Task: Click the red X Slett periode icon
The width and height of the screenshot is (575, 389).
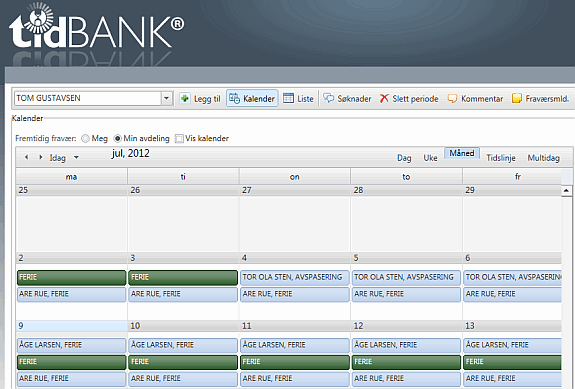Action: [x=384, y=98]
